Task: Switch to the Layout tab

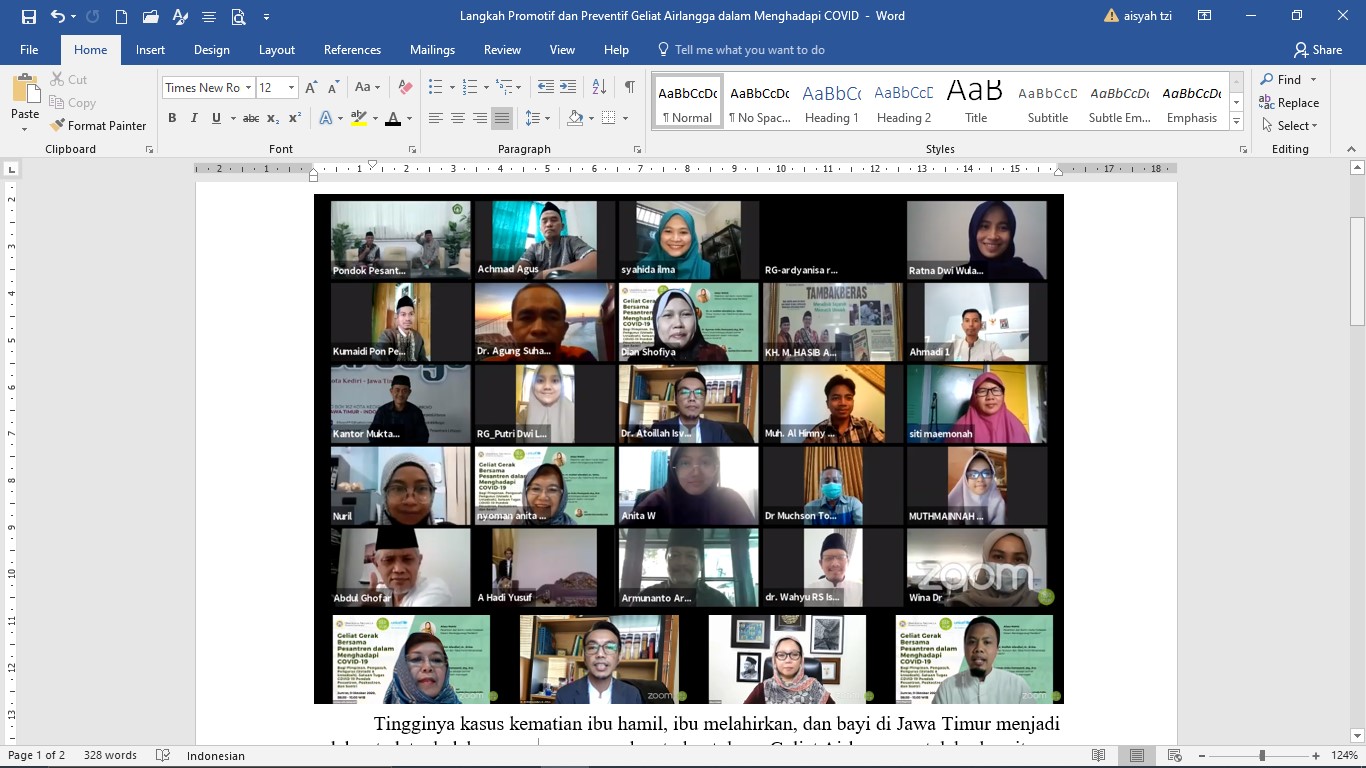Action: pos(277,50)
